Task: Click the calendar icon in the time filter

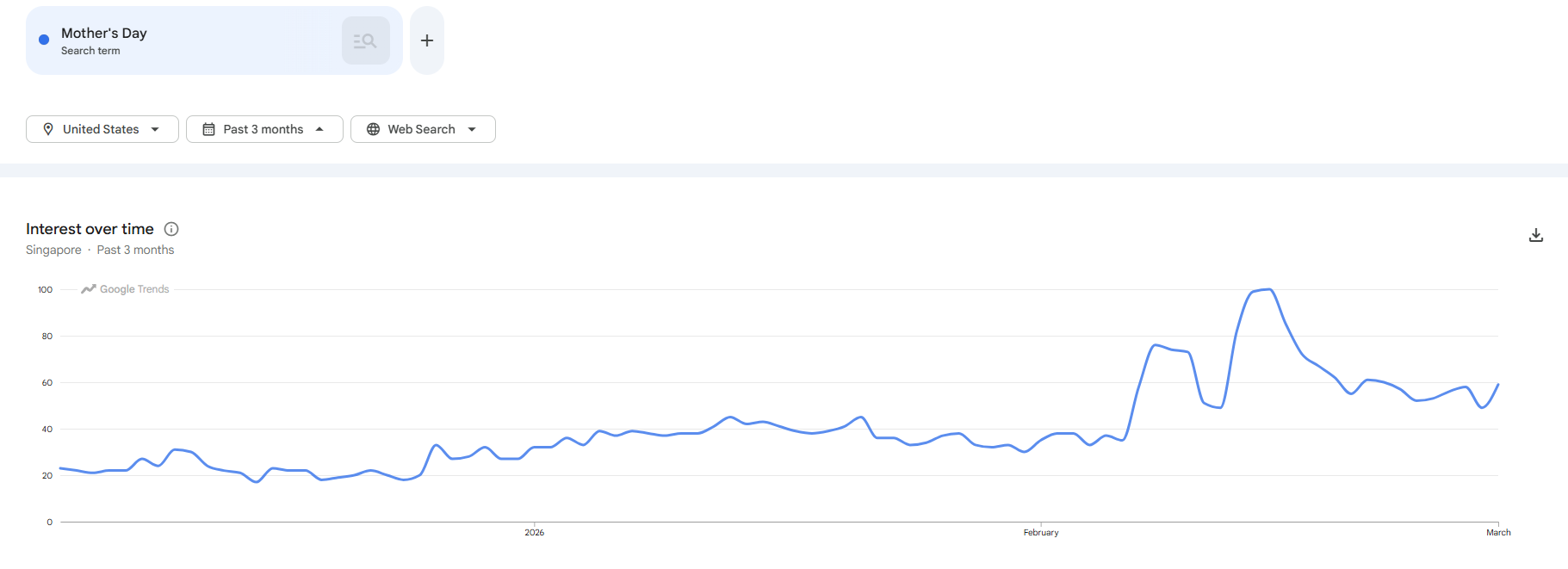Action: (208, 129)
